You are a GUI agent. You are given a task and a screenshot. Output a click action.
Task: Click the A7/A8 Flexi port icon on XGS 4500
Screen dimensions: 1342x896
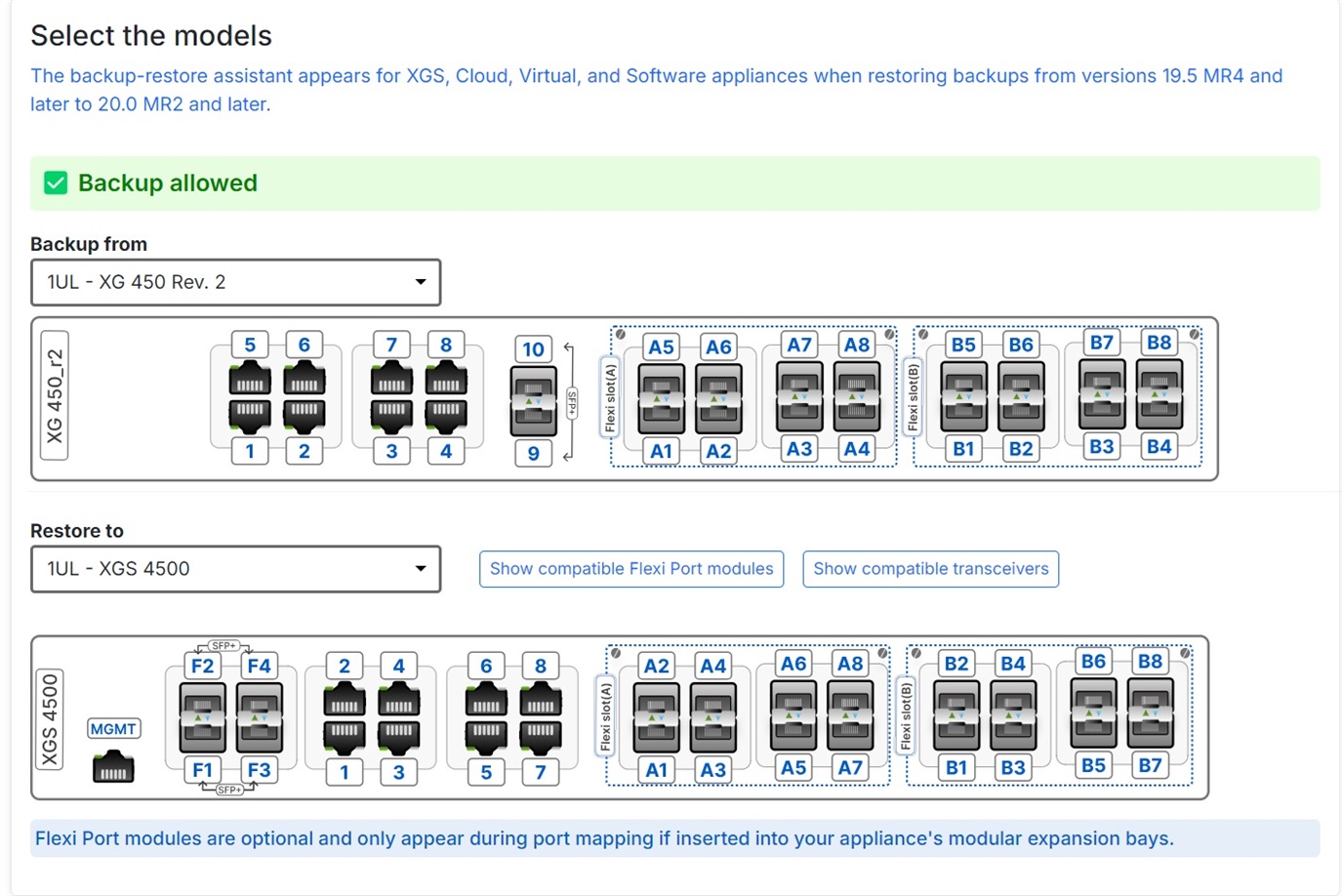(x=850, y=716)
